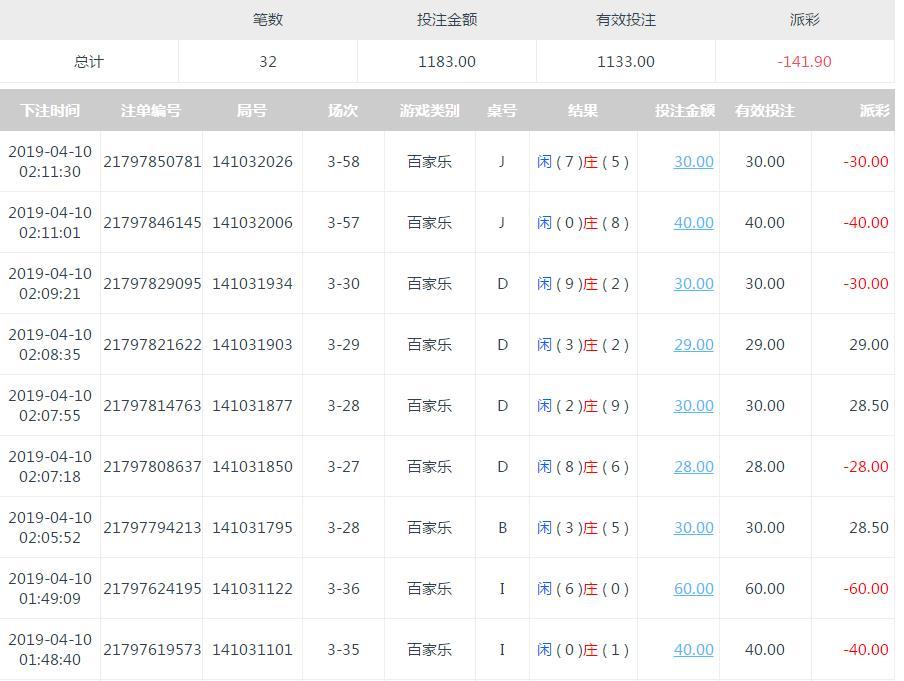
Task: Click result 闲(9)庄(2)
Action: (x=583, y=284)
